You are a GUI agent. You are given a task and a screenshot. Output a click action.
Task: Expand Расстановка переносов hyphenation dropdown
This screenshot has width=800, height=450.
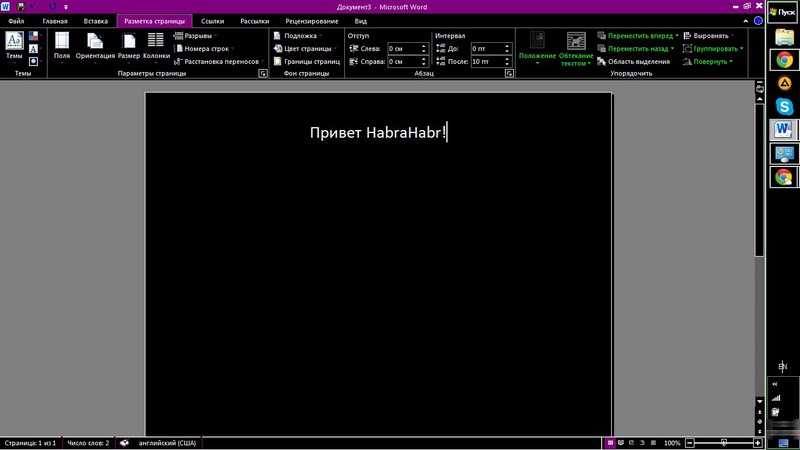point(219,61)
